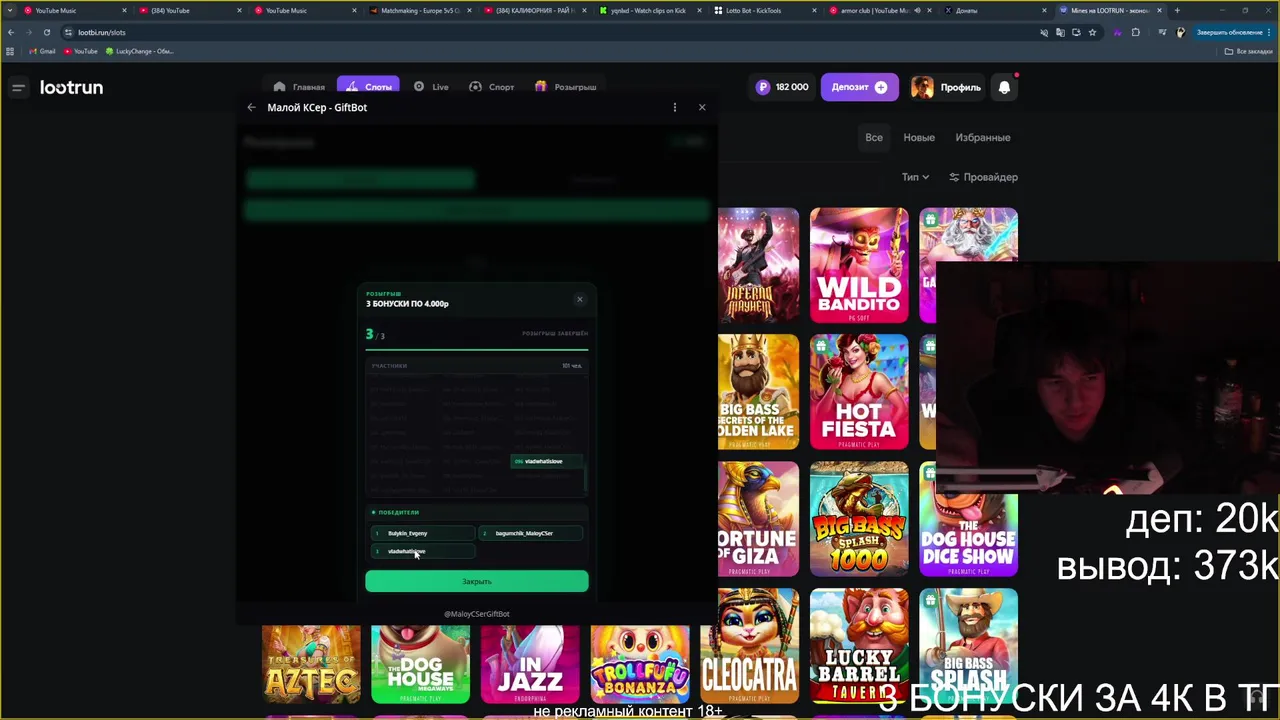Go back with GiftBot panel arrow
The width and height of the screenshot is (1280, 720).
252,107
